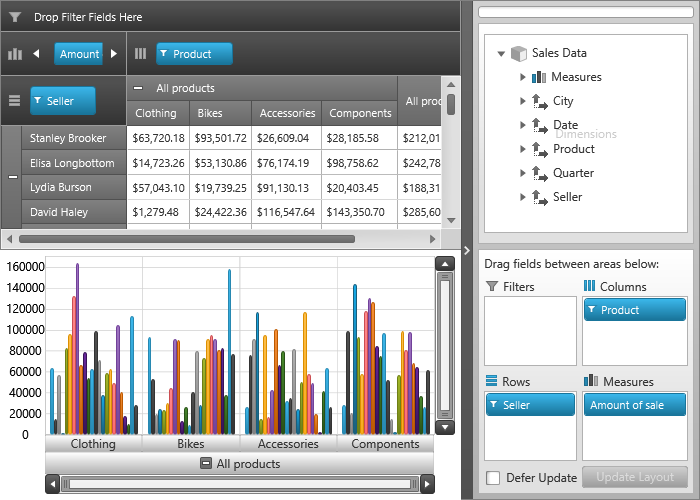Collapse the seller rows group
The height and width of the screenshot is (500, 700).
(x=13, y=177)
